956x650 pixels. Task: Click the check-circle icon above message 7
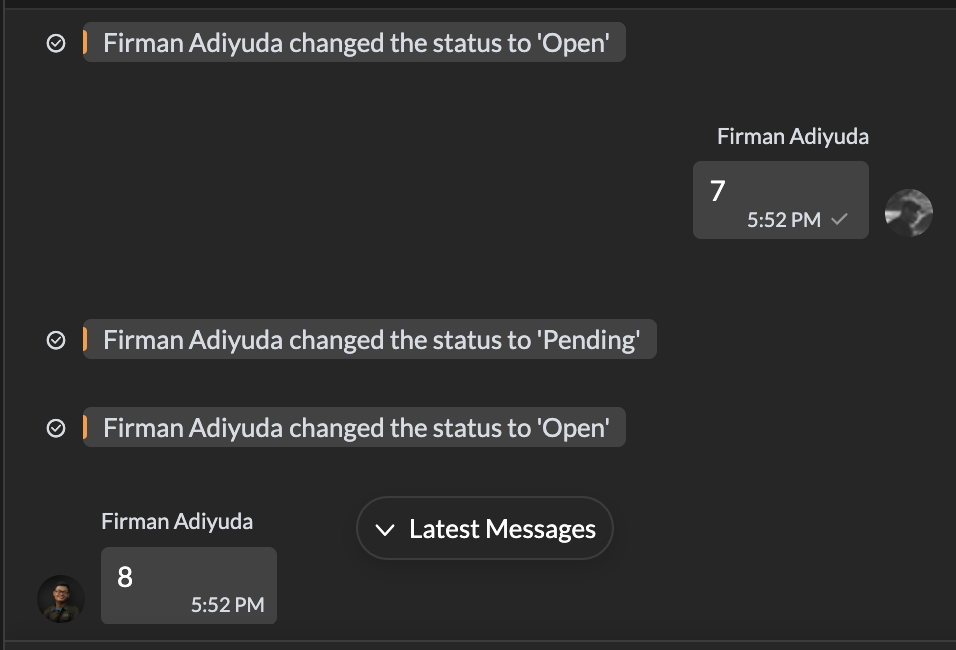click(x=57, y=43)
